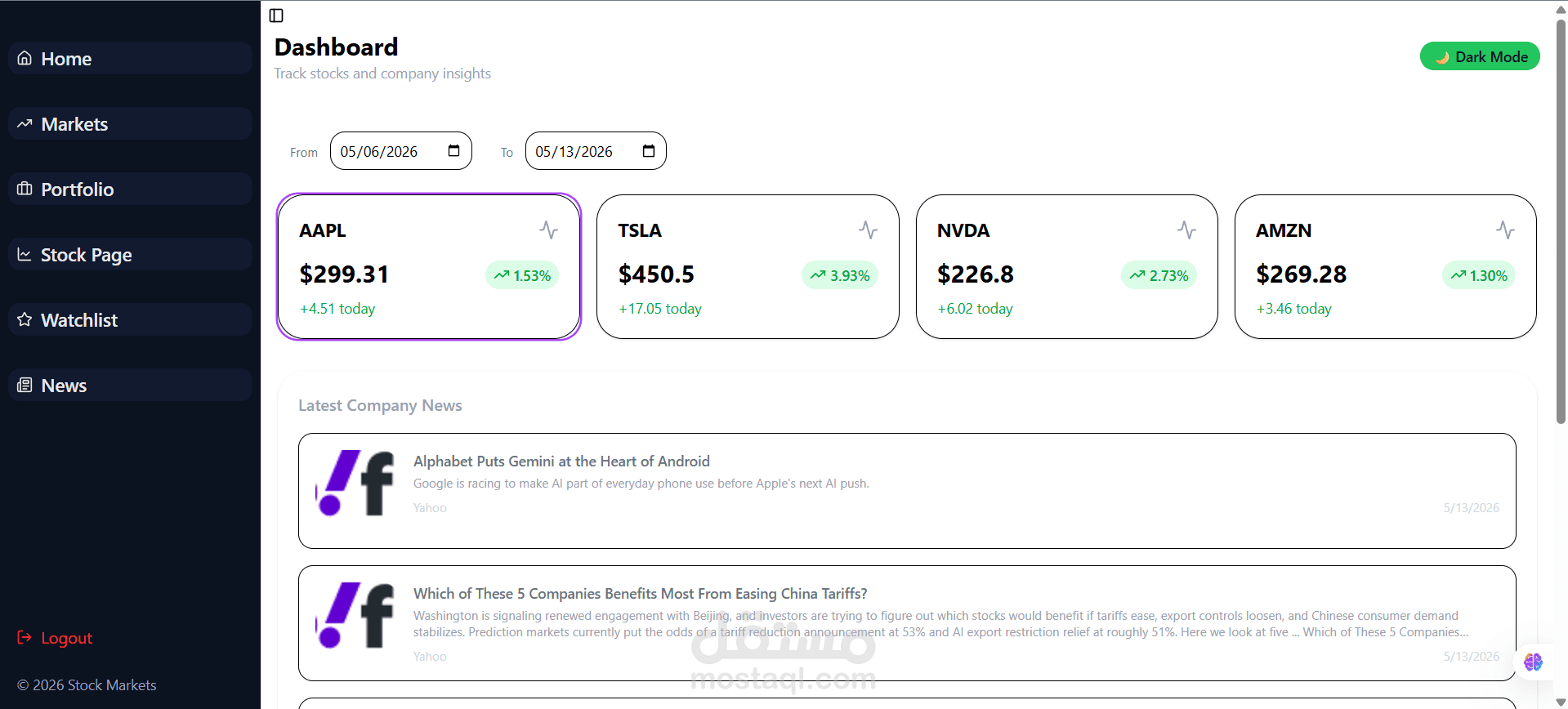The height and width of the screenshot is (709, 1568).
Task: Select the NVDA stock card
Action: coord(1066,266)
